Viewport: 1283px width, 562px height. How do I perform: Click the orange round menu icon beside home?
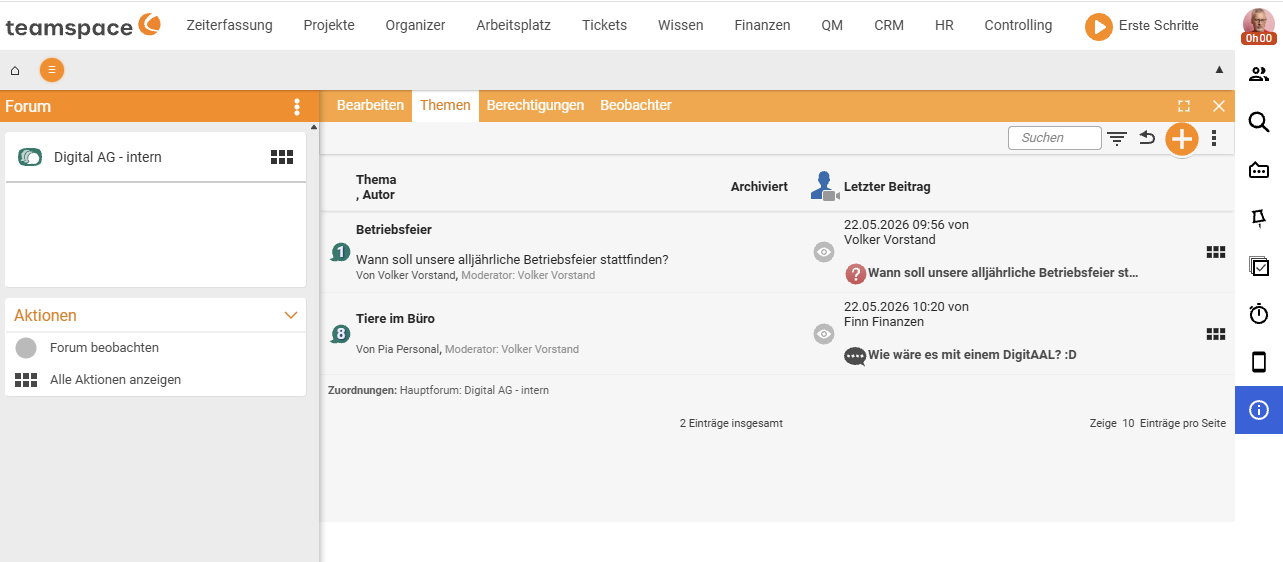coord(52,70)
